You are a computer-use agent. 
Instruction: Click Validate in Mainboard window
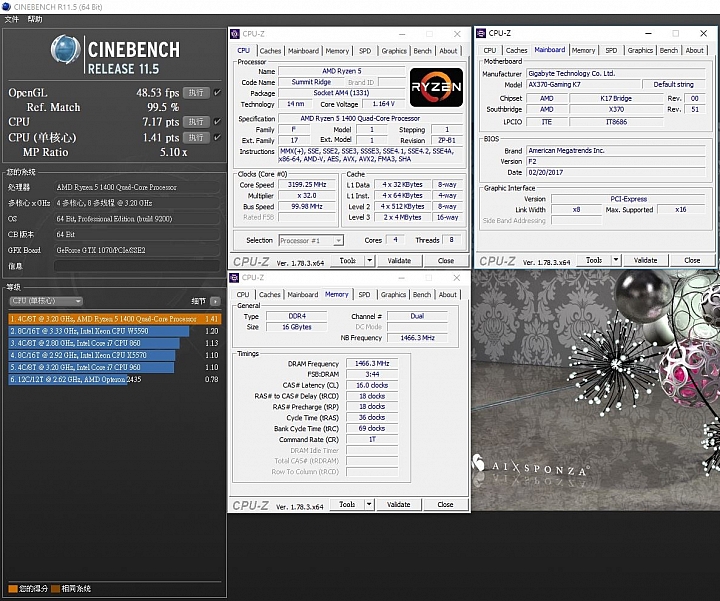(x=645, y=260)
